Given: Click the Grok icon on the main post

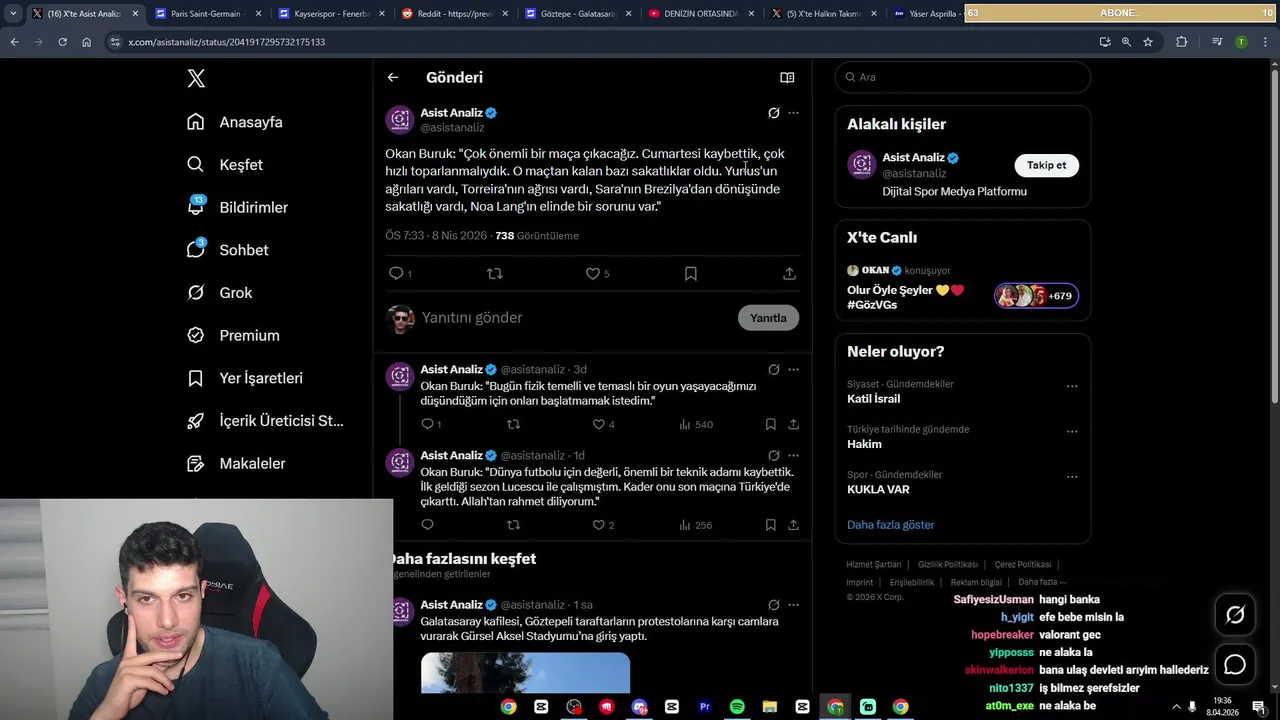Looking at the screenshot, I should (x=773, y=113).
